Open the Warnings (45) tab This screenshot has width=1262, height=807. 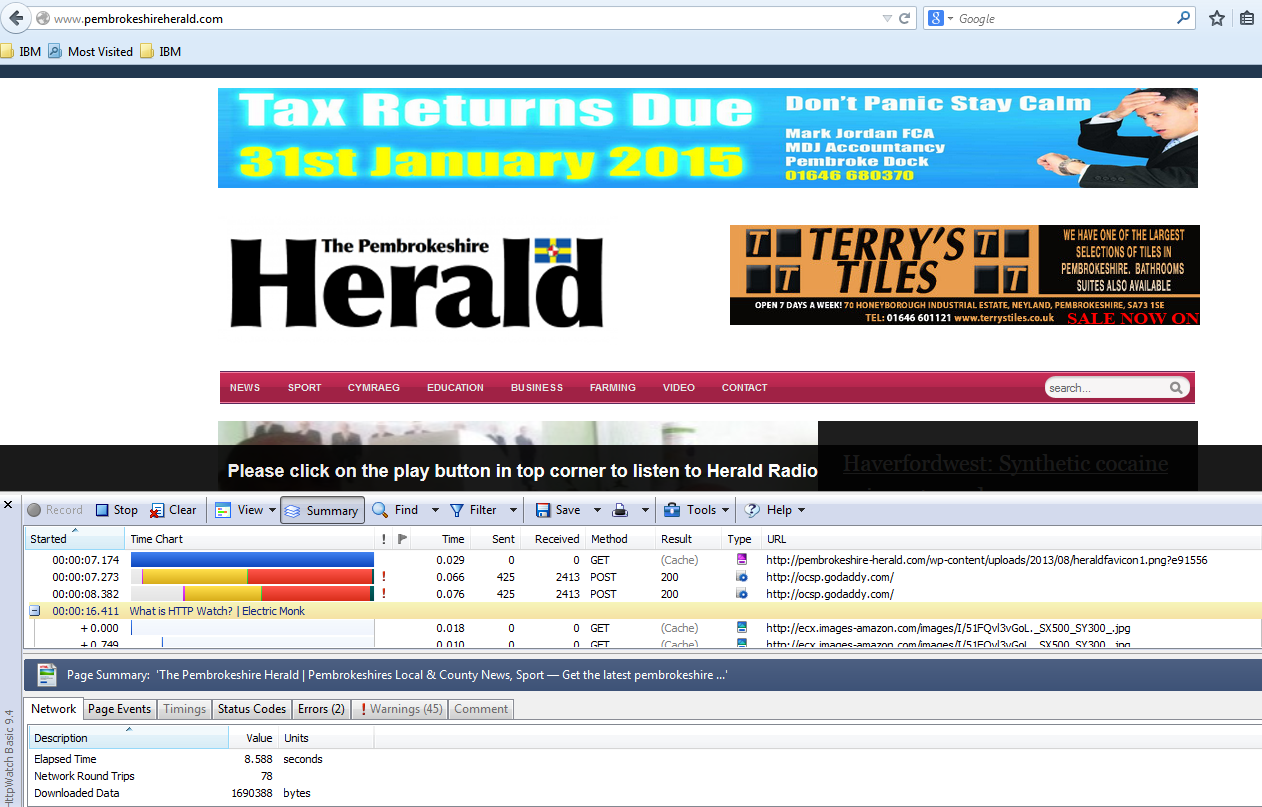click(x=400, y=709)
